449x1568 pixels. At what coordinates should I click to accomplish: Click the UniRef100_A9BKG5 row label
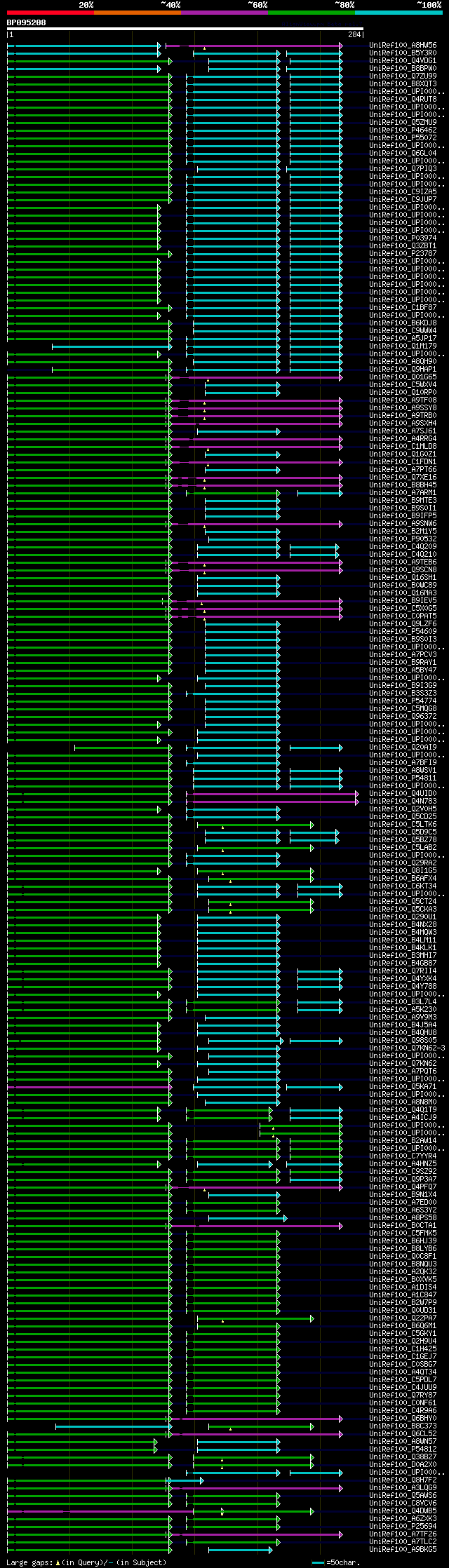(403, 1549)
